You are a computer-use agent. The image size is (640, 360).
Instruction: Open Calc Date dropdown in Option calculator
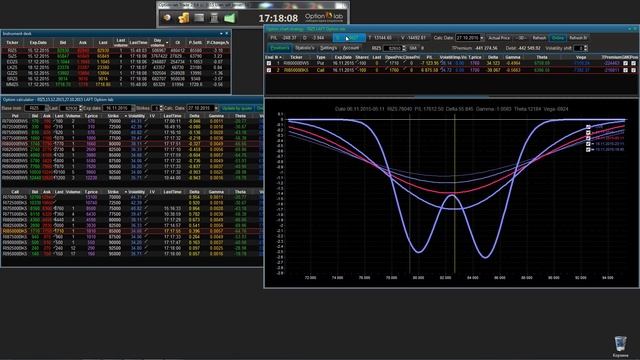tap(216, 108)
